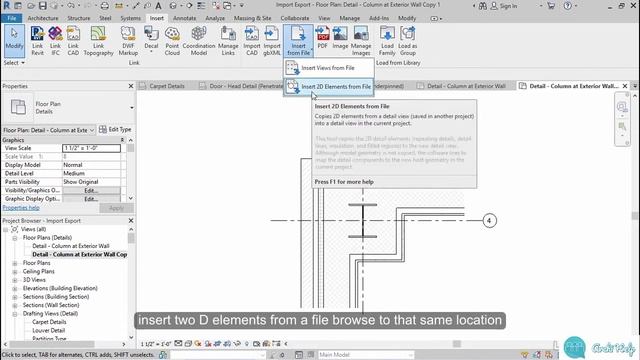Click the Text tool icon in quick access toolbar
This screenshot has height=360, width=640.
pos(158,6)
